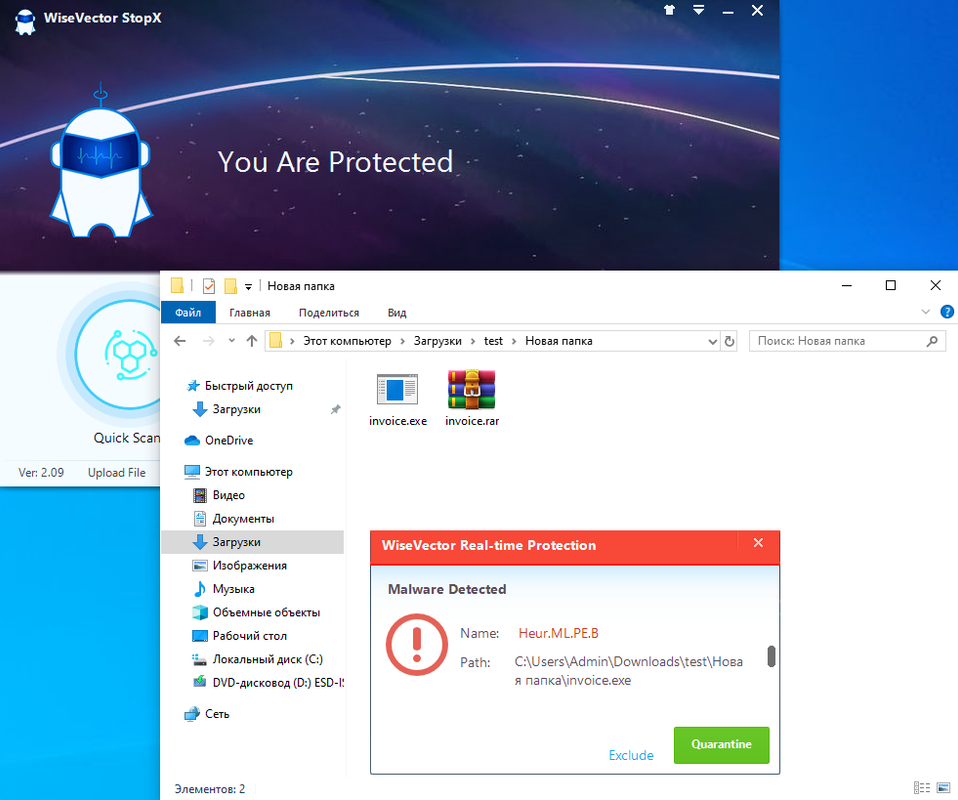Select highlighted Загрузки under Этот компьютер
The height and width of the screenshot is (800, 958).
(252, 542)
